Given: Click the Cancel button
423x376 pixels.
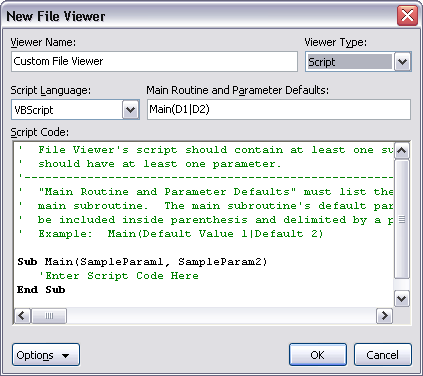Looking at the screenshot, I should tap(382, 355).
